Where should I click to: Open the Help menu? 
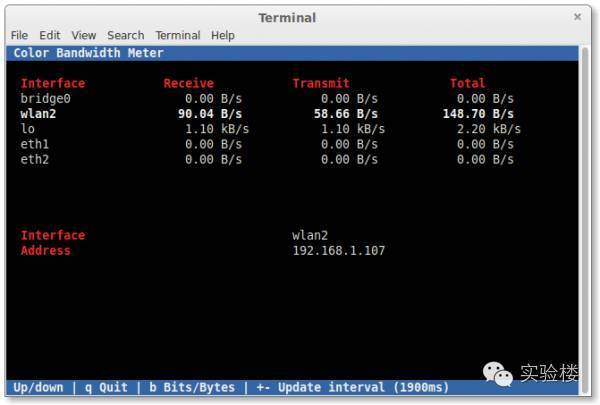point(223,35)
